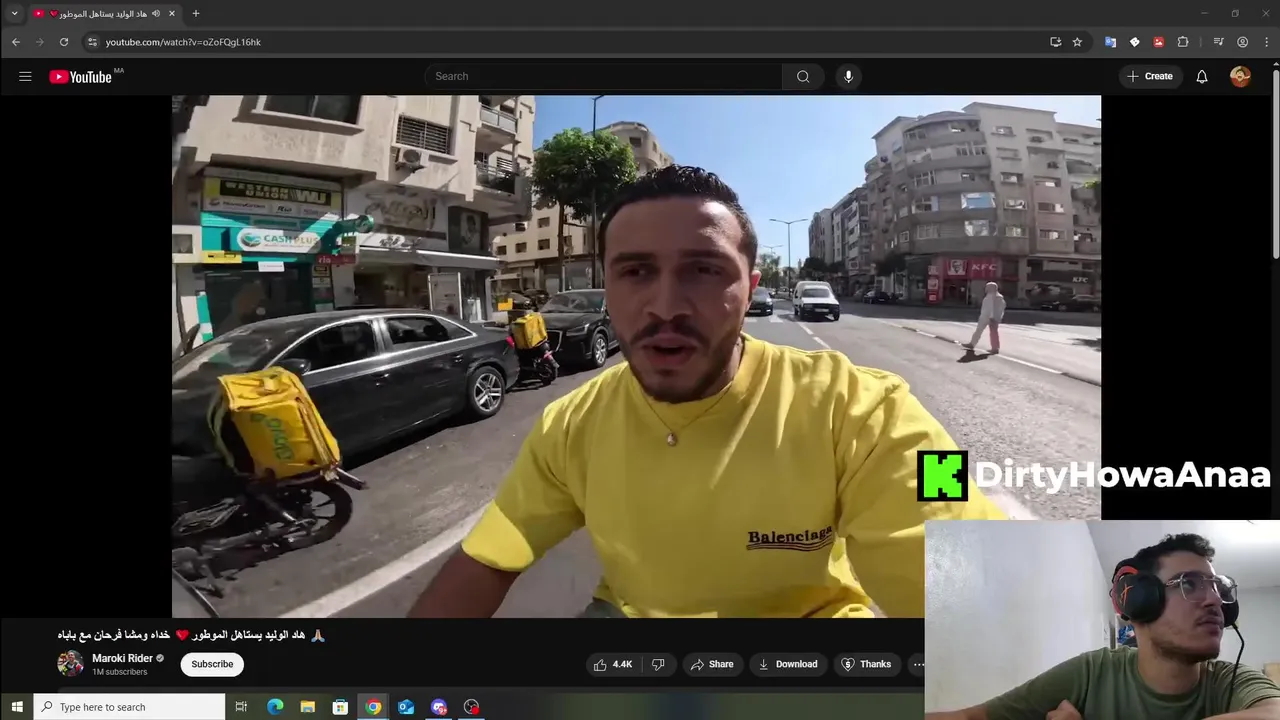Subscribe to Maroki Rider

[x=212, y=664]
